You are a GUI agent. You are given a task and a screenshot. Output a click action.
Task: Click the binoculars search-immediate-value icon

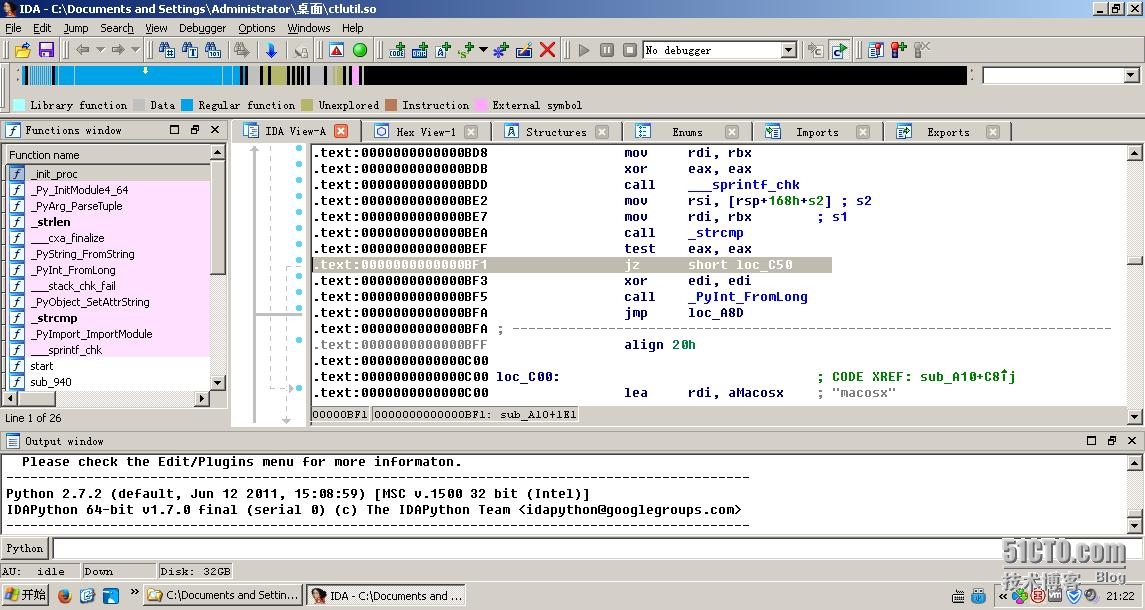click(x=166, y=50)
